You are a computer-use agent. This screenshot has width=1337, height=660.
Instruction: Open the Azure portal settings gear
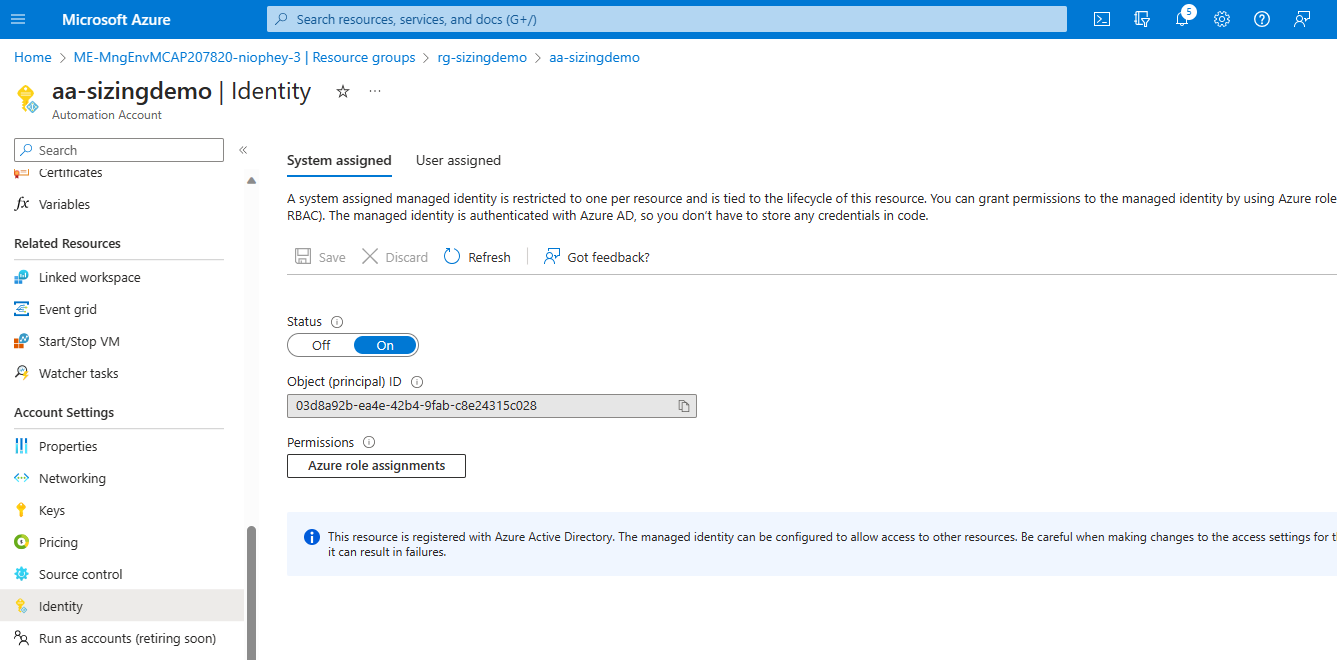coord(1221,19)
